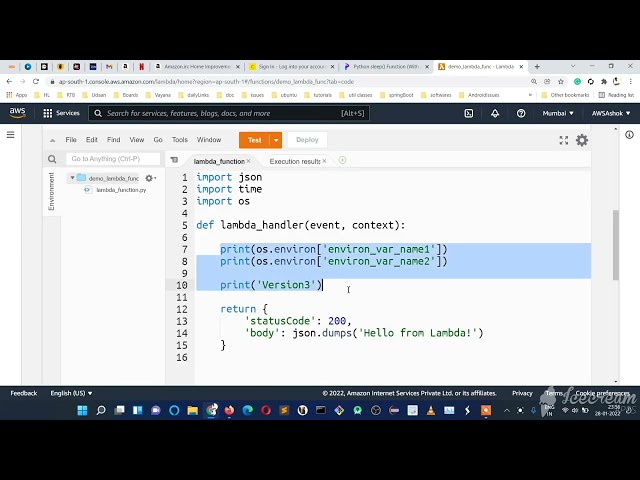Open the AWS notifications bell
The image size is (640, 480).
point(495,113)
